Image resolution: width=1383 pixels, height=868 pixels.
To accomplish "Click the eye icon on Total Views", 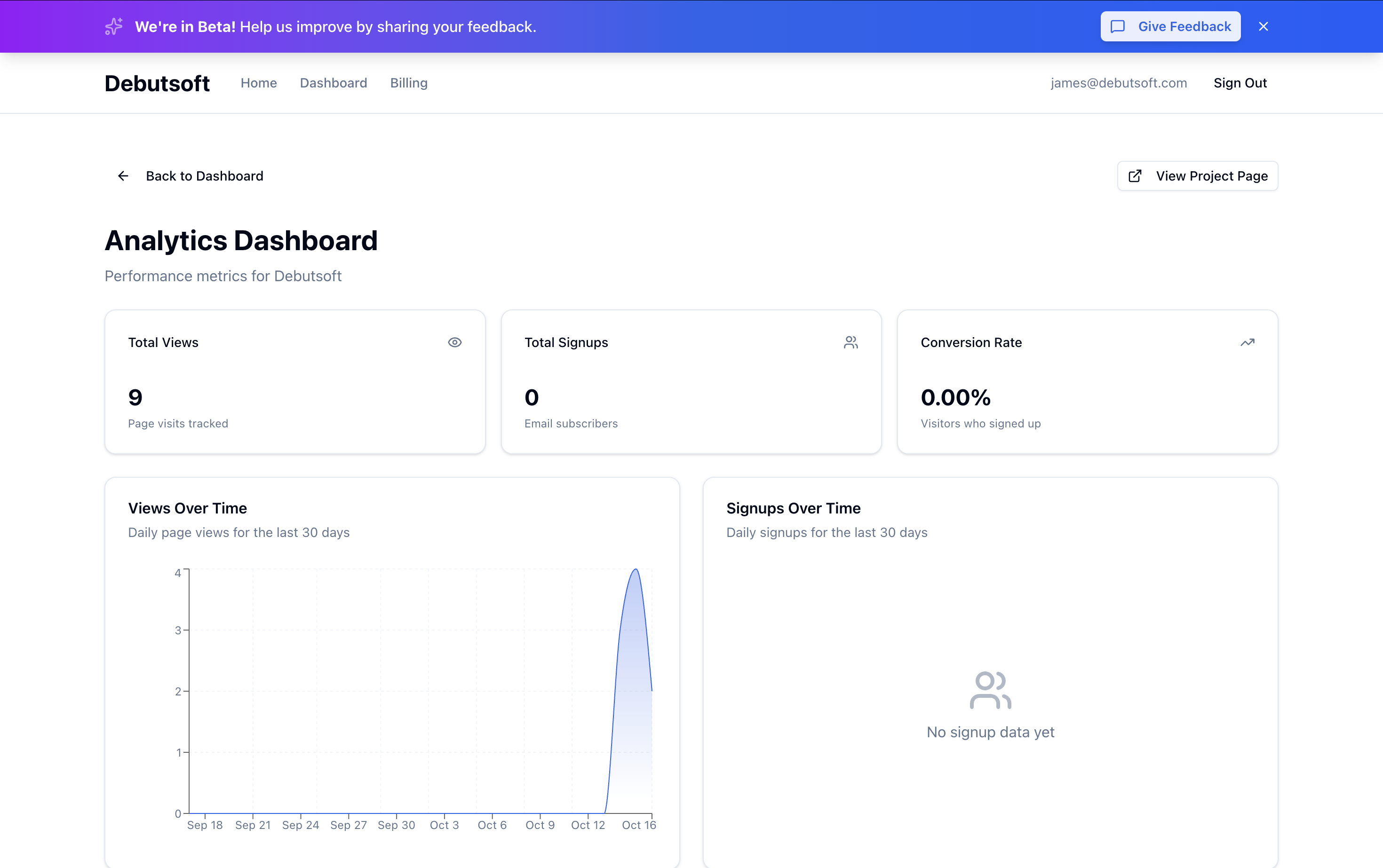I will click(x=454, y=342).
